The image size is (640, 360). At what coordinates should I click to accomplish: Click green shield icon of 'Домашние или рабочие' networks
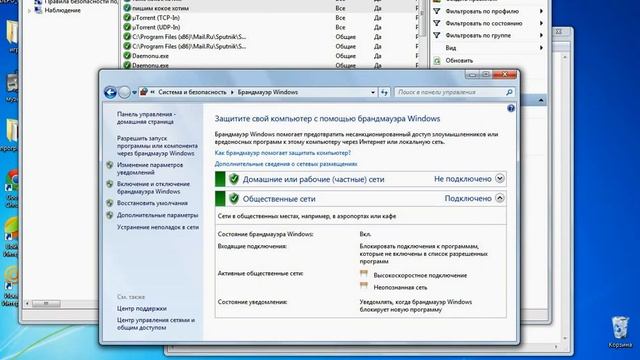click(233, 179)
